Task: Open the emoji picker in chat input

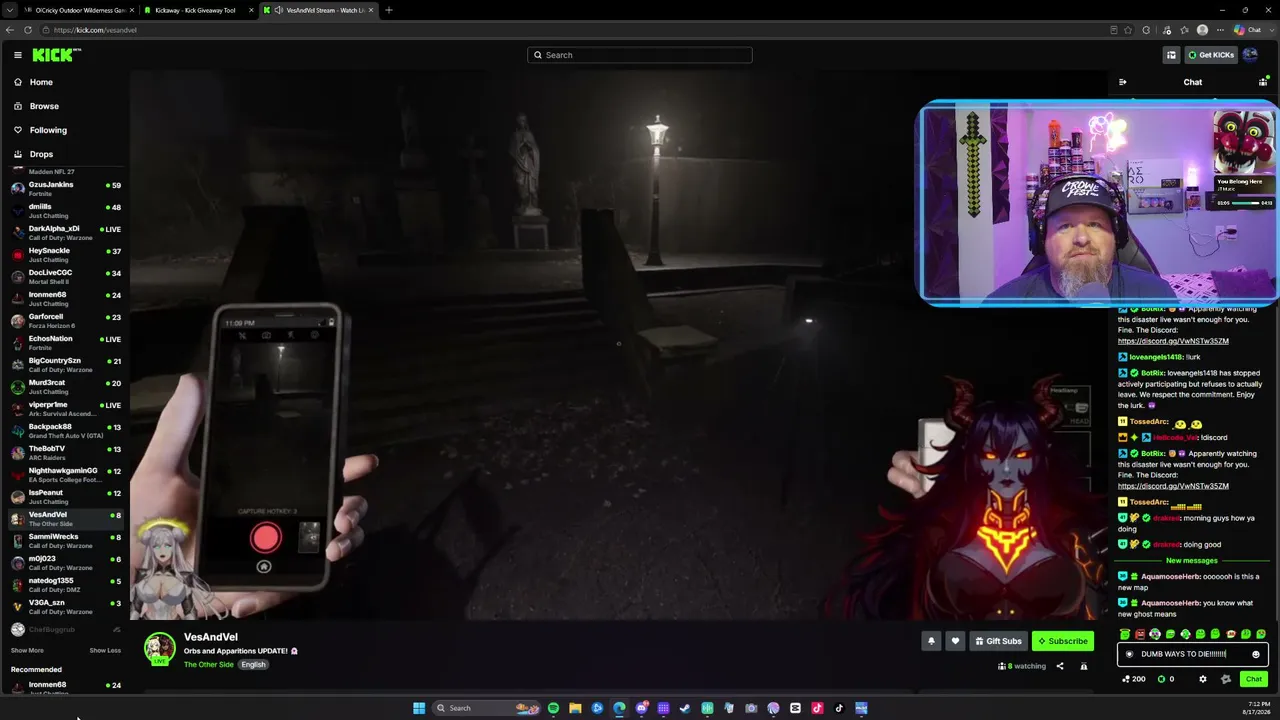Action: point(1256,654)
